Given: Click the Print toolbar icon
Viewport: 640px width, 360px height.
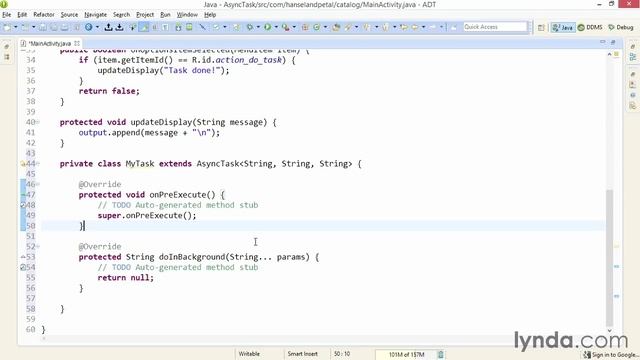Looking at the screenshot, I should (64, 27).
